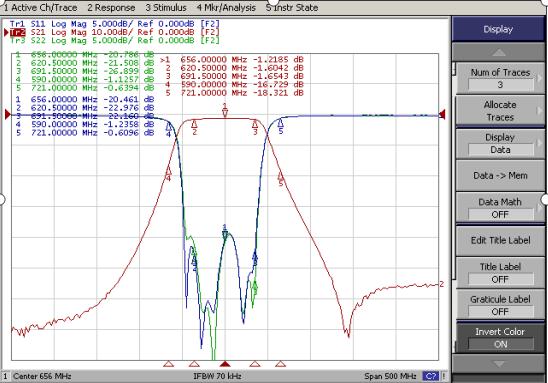This screenshot has width=548, height=383.
Task: Expand Num of Traces submenu
Action: point(500,78)
